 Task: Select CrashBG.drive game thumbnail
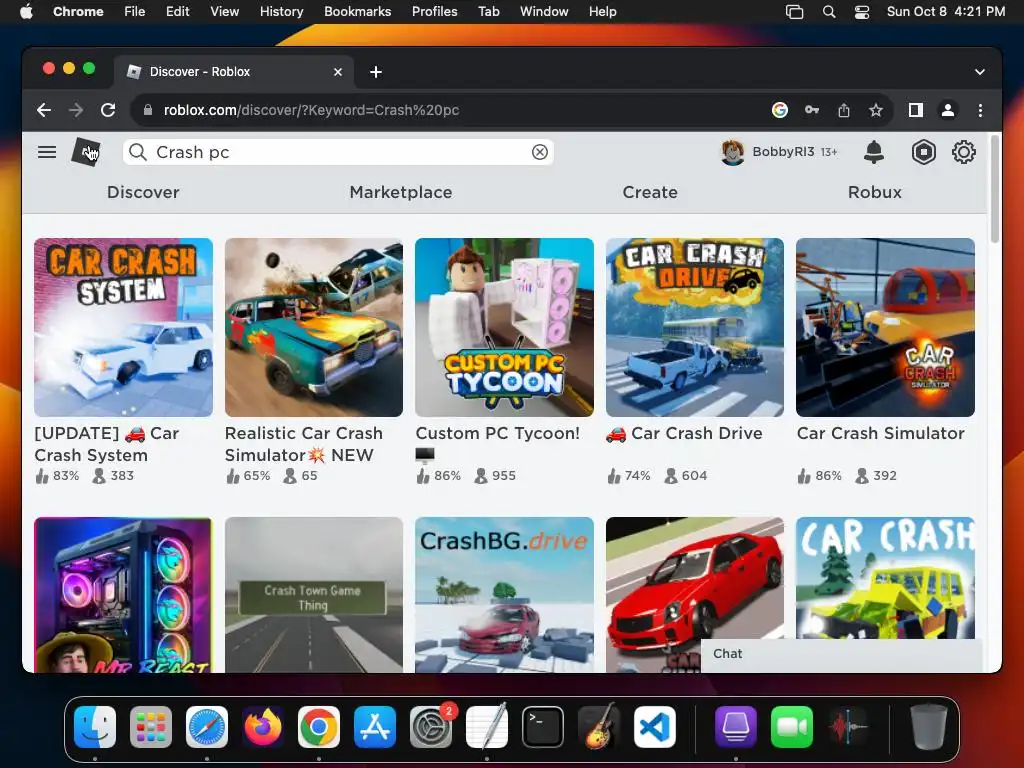(504, 595)
